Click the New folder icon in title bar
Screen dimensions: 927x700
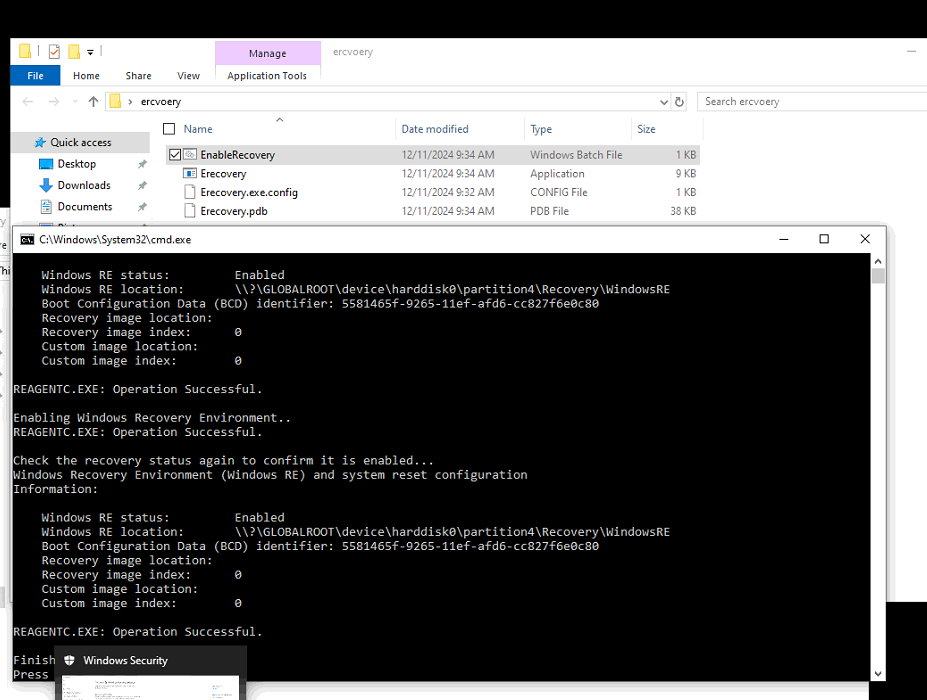[x=74, y=52]
